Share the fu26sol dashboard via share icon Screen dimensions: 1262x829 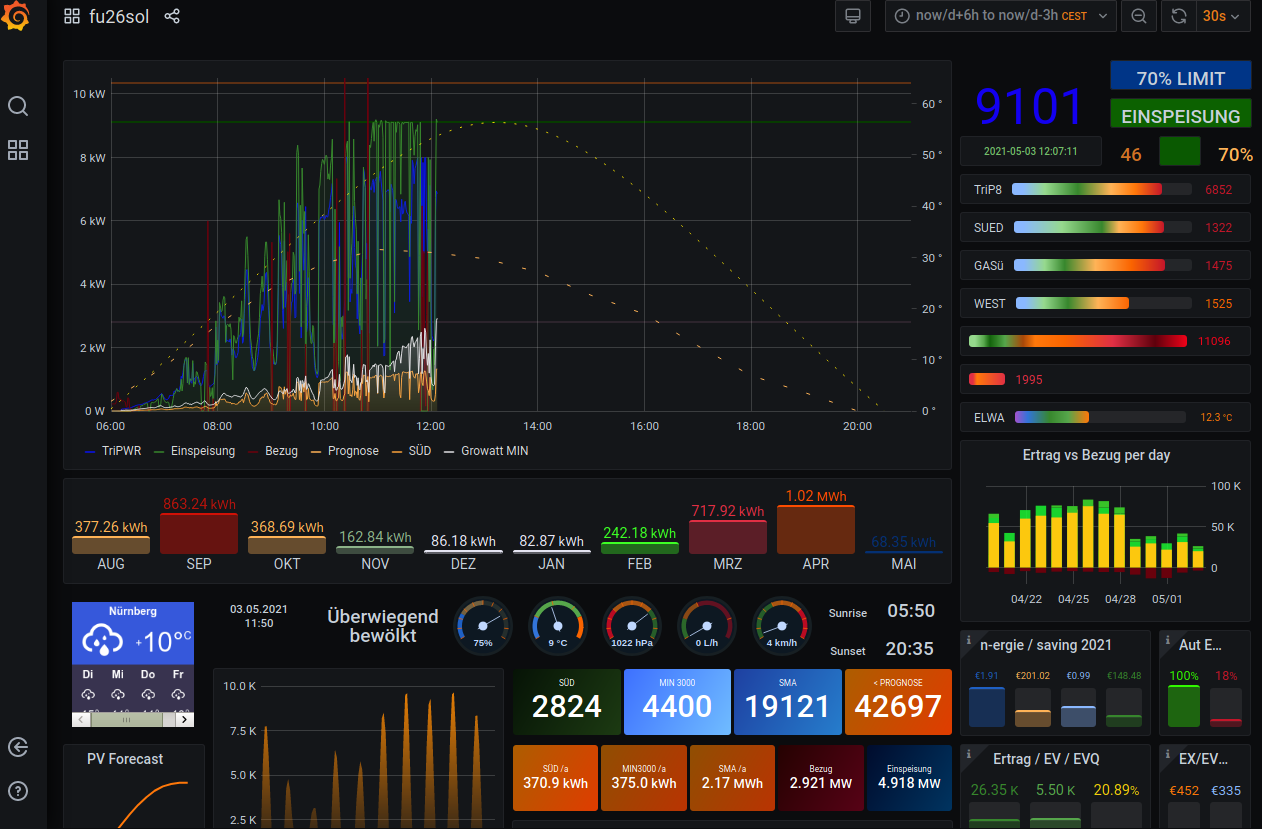pyautogui.click(x=172, y=17)
